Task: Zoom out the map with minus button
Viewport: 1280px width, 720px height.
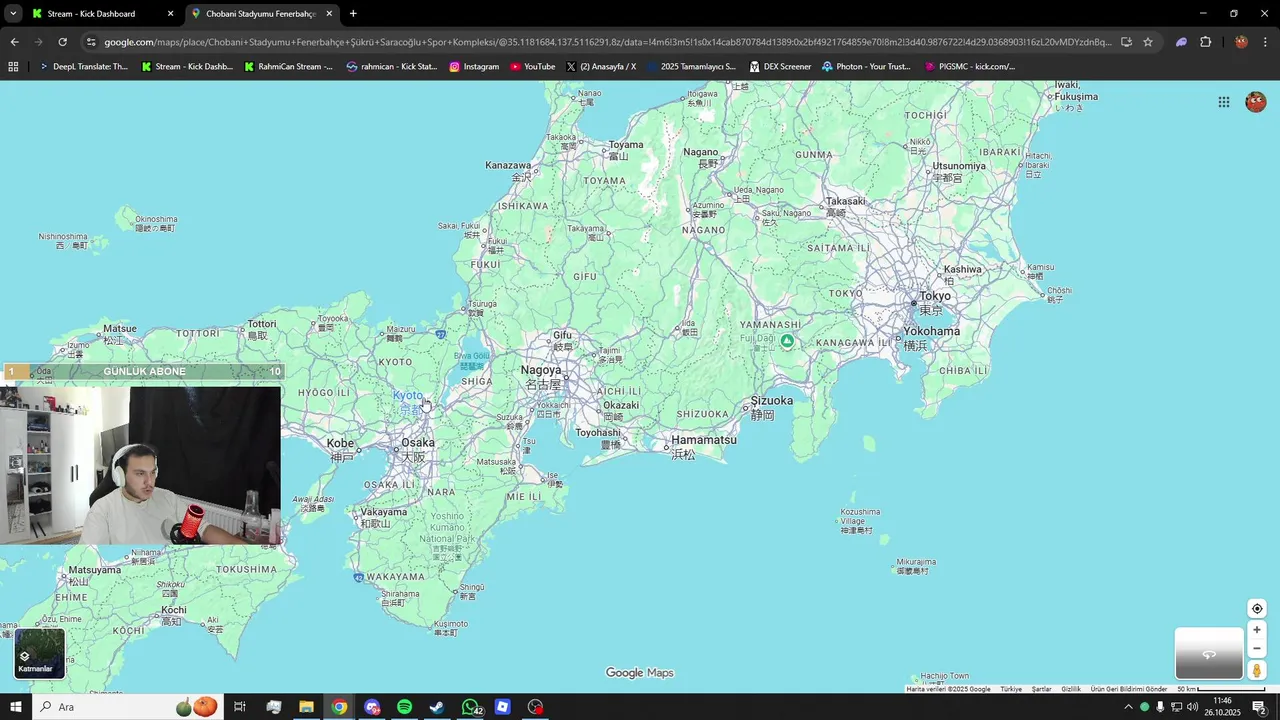Action: 1257,648
